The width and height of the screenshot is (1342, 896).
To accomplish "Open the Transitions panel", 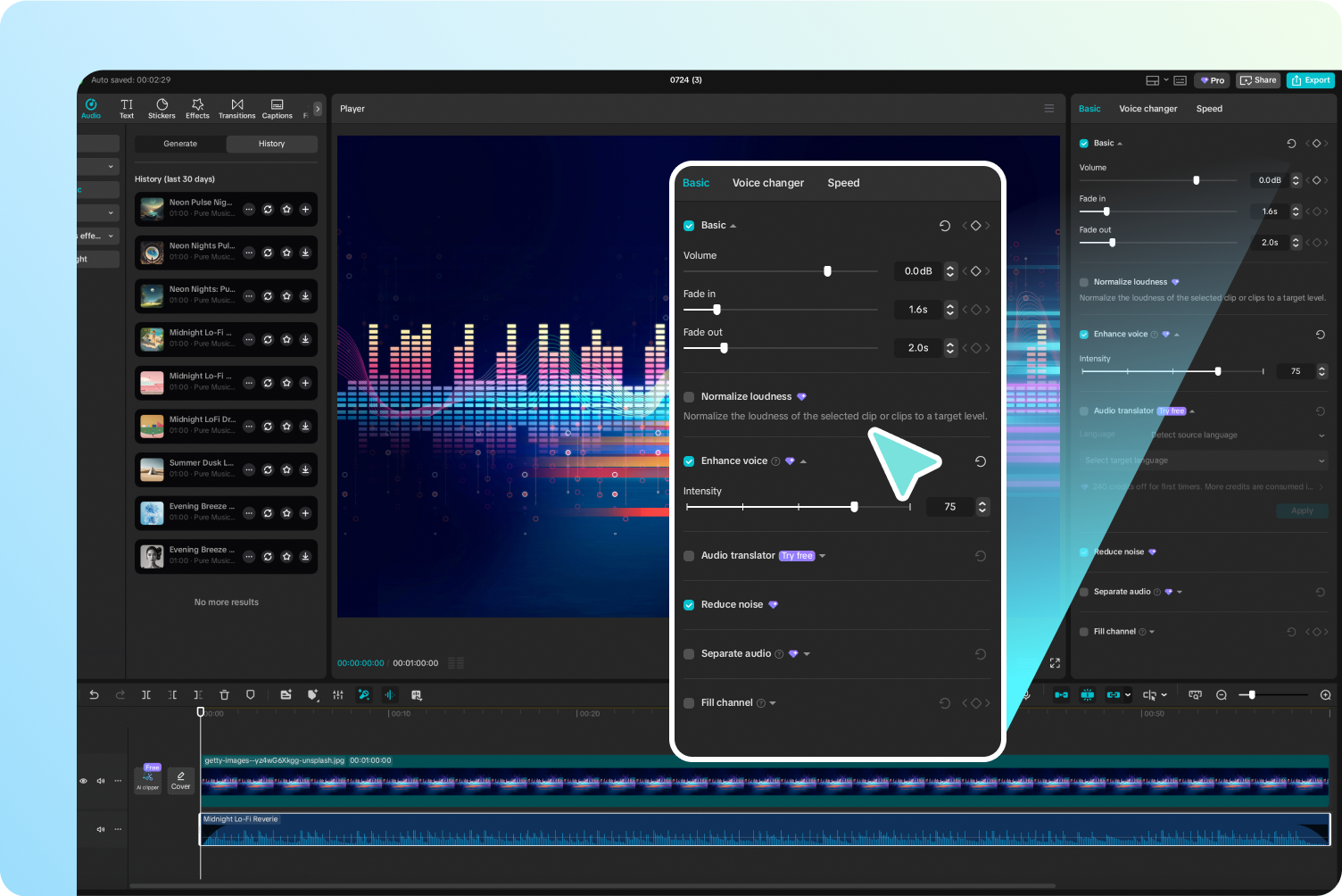I will [236, 108].
